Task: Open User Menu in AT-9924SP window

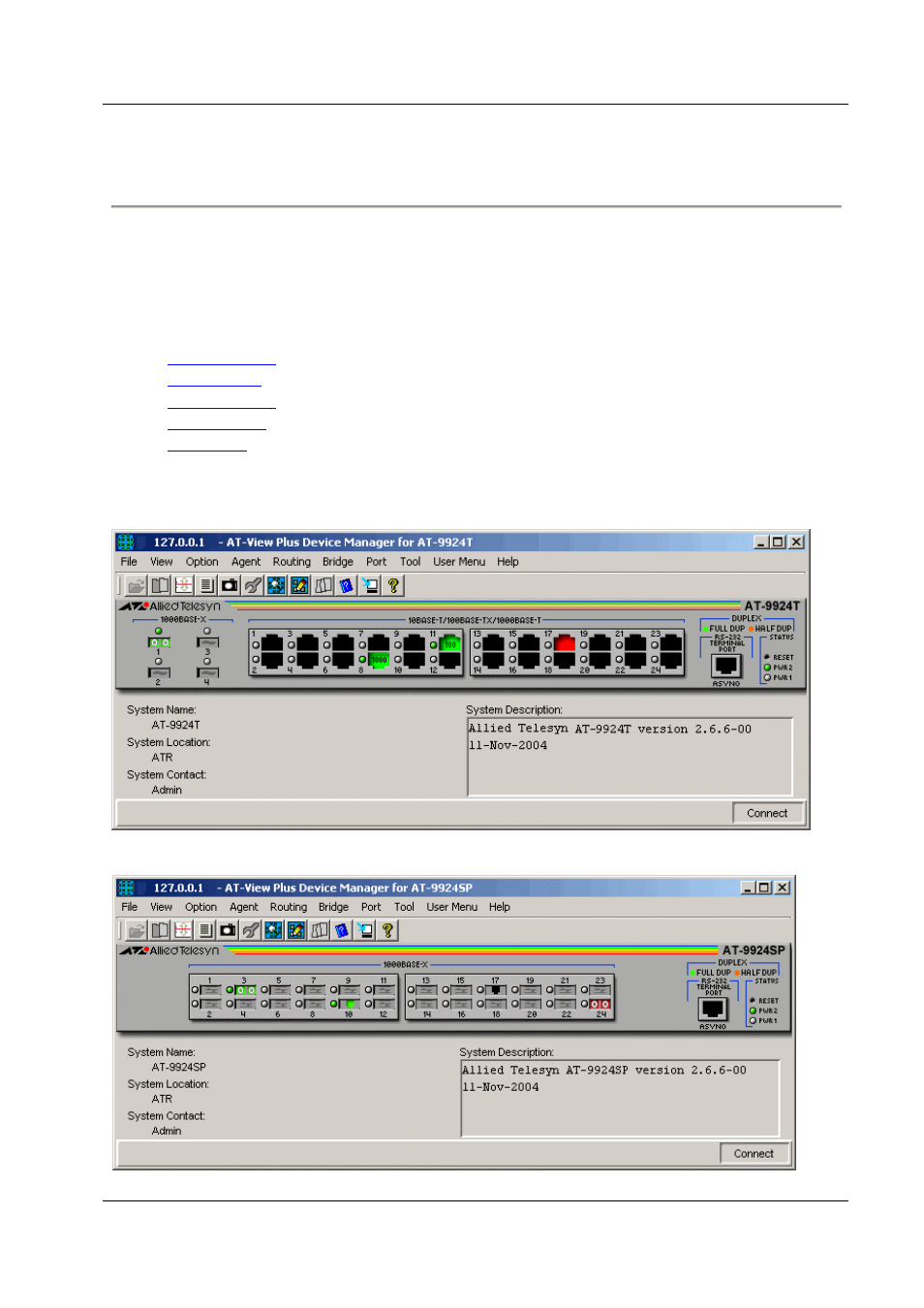Action: [x=452, y=907]
